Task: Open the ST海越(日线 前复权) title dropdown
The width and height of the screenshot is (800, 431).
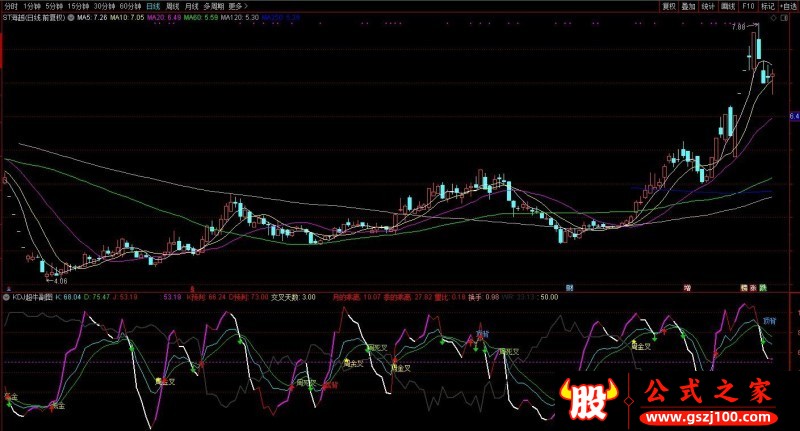Action: click(33, 18)
